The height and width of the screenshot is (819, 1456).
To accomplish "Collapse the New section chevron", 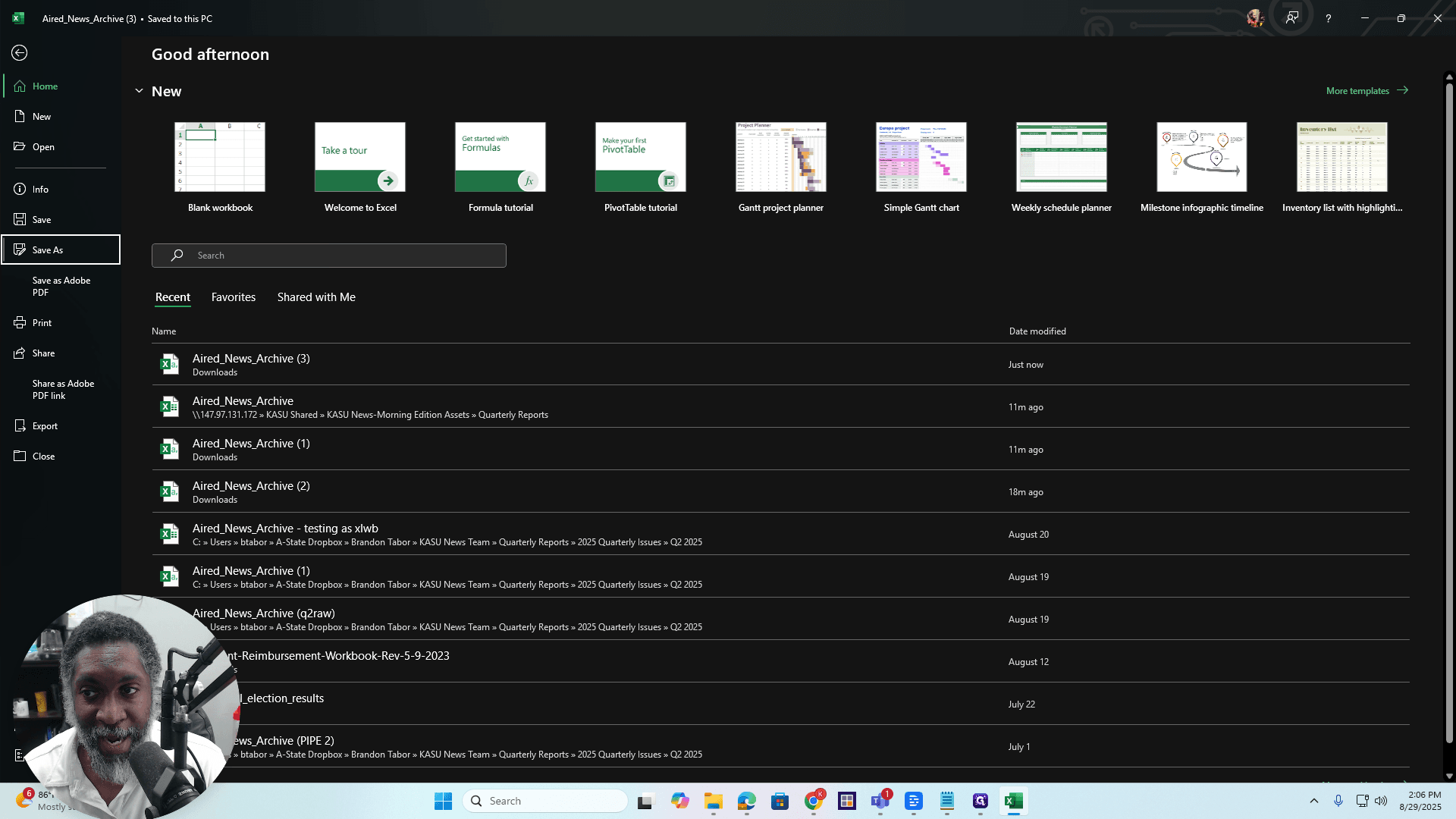I will (139, 91).
